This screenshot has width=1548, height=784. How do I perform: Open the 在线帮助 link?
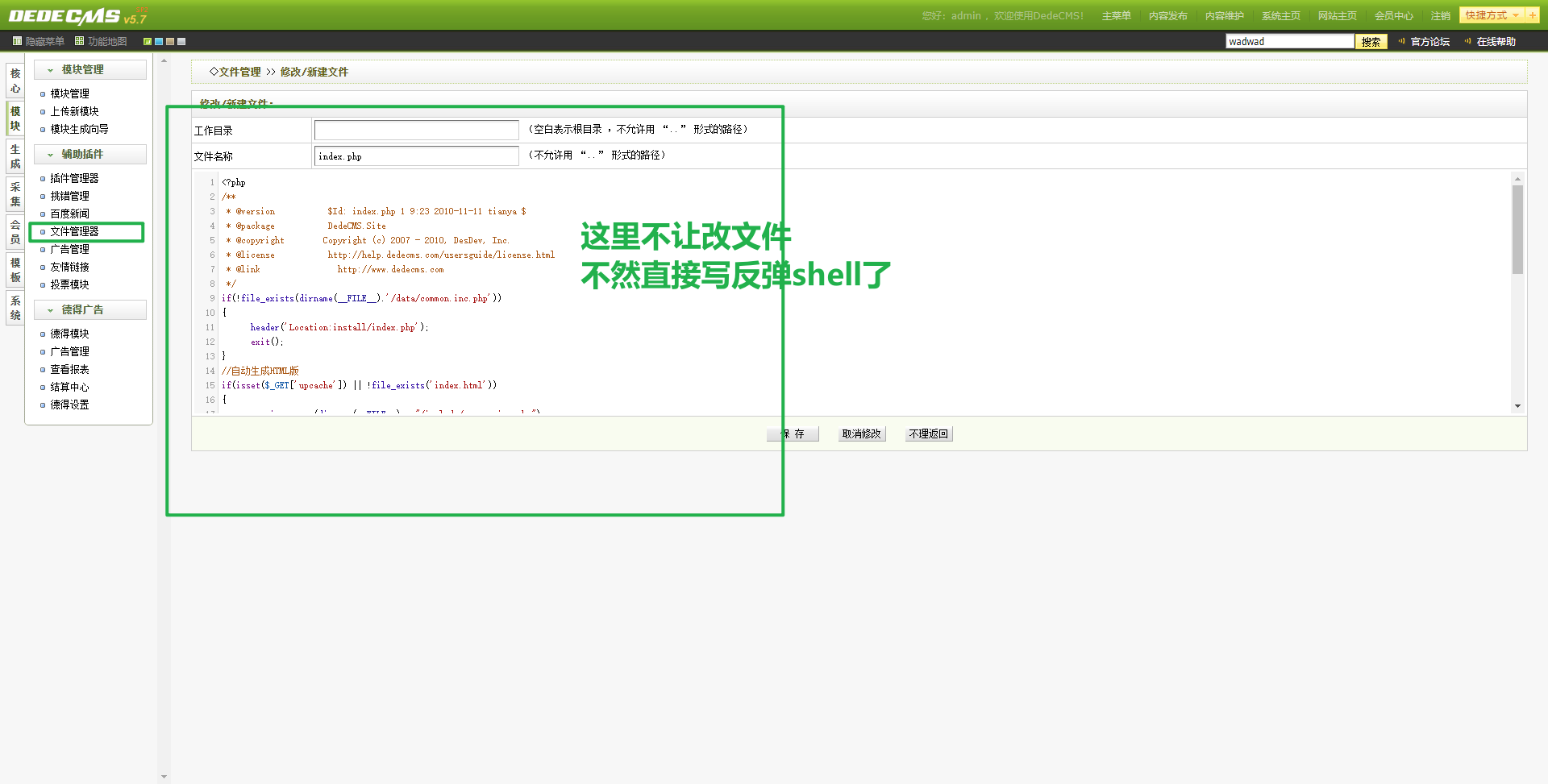click(1496, 41)
